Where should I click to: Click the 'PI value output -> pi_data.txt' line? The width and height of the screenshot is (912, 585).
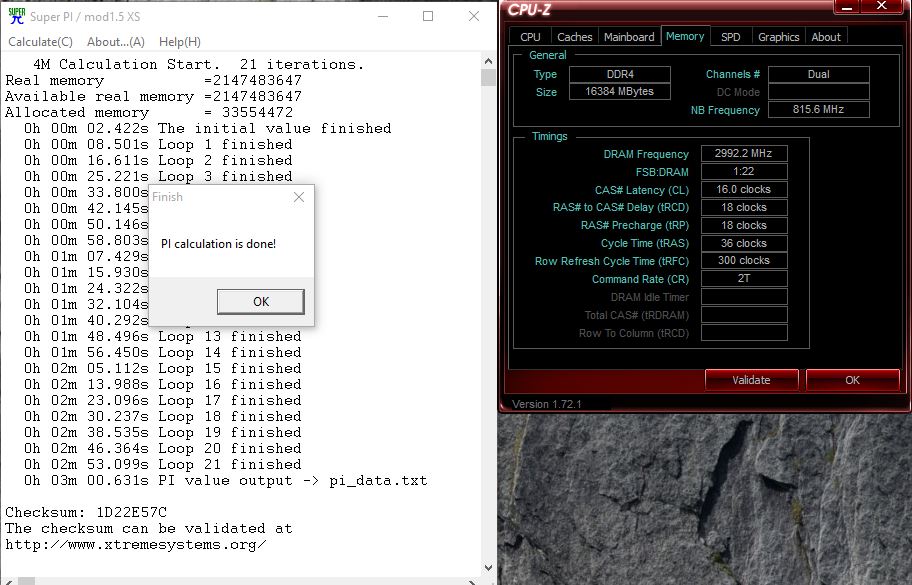(x=225, y=480)
